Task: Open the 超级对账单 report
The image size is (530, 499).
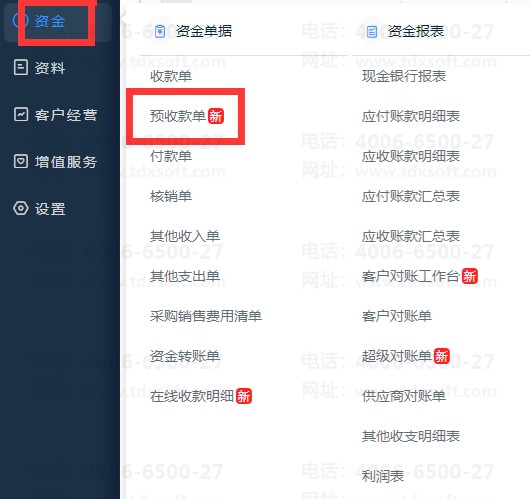Action: (397, 356)
